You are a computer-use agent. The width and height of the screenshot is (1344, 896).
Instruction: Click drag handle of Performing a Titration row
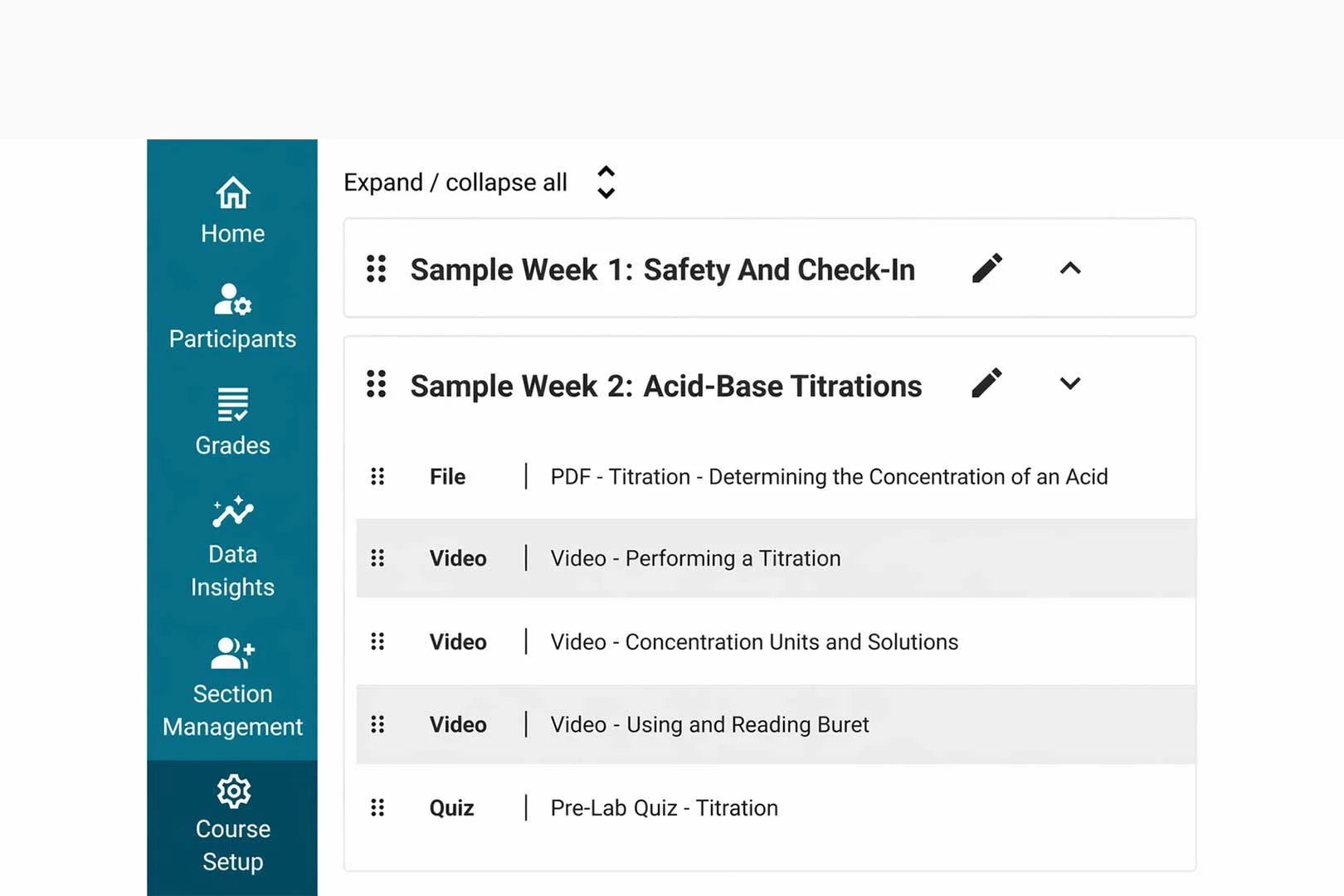[377, 558]
